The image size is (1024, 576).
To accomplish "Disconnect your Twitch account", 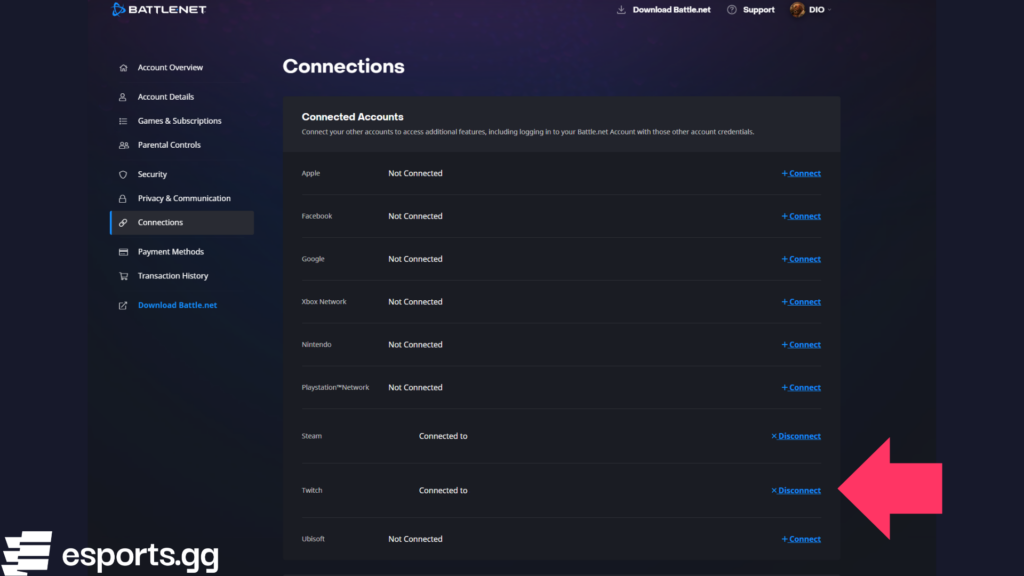I will coord(795,490).
